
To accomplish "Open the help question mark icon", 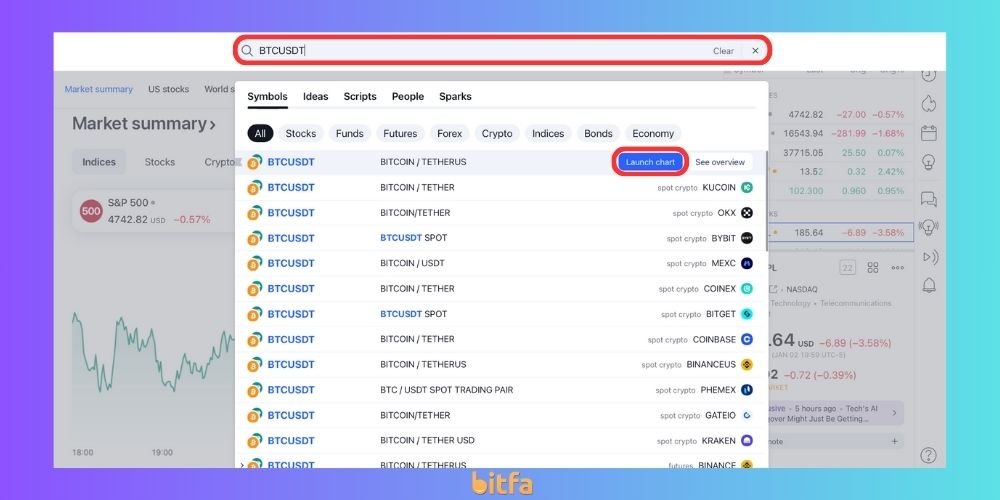I will point(929,455).
